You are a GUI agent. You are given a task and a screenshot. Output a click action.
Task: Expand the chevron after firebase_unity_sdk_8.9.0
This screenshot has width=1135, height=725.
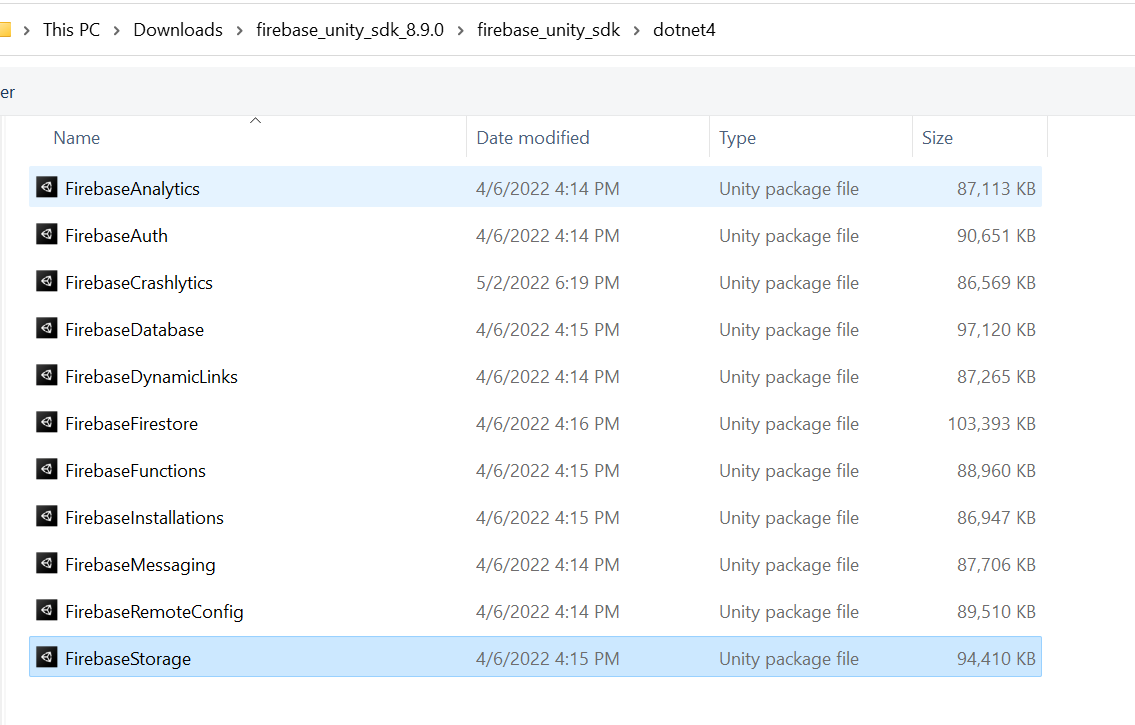(x=460, y=30)
